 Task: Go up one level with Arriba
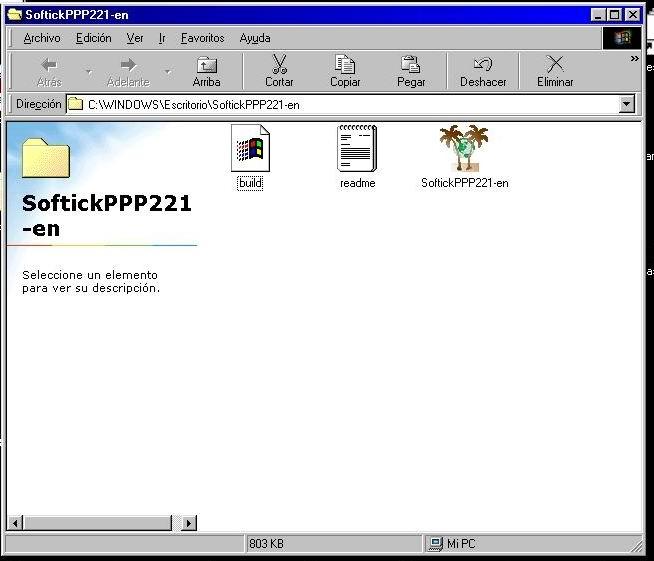click(x=206, y=72)
